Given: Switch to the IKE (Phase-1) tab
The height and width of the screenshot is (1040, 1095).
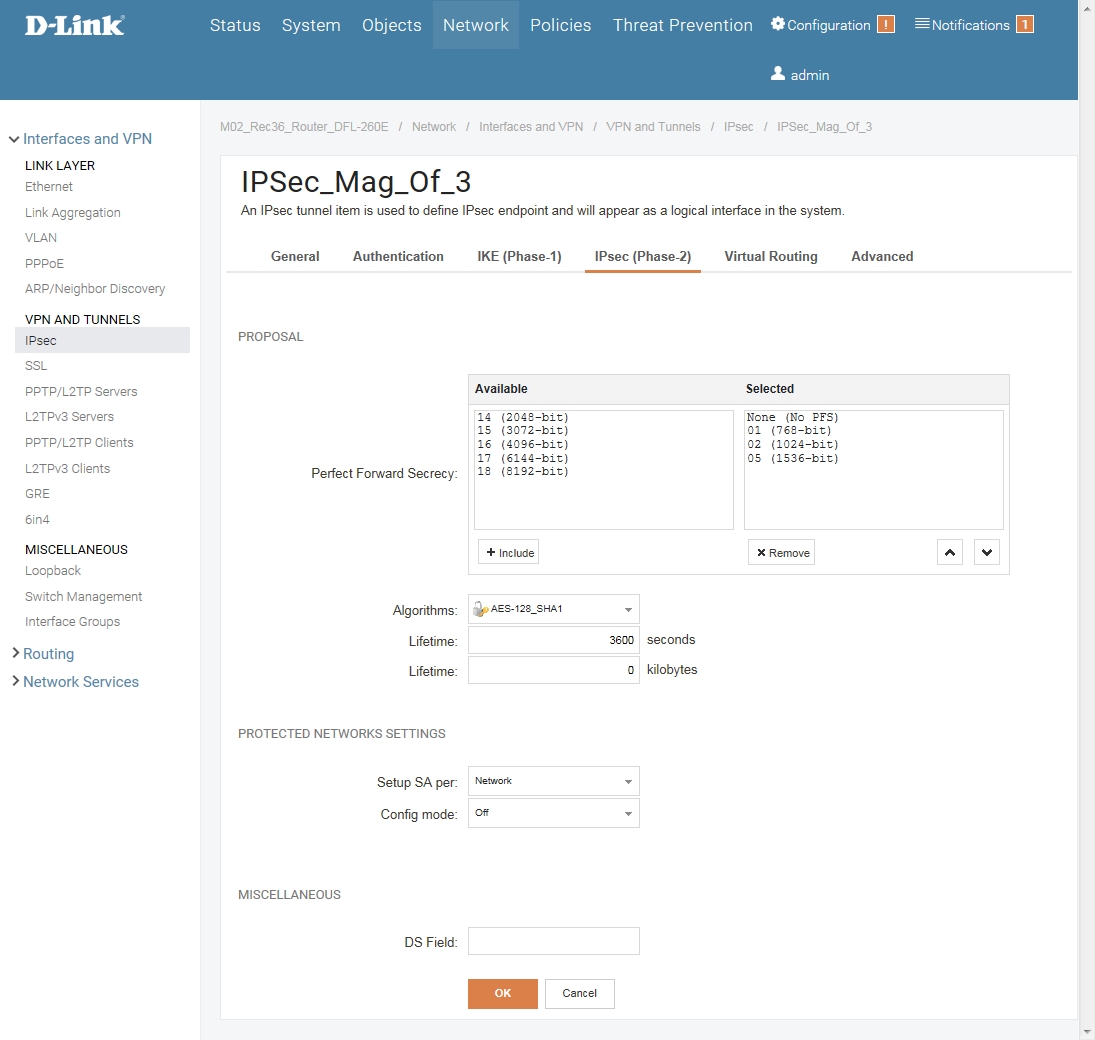Looking at the screenshot, I should pyautogui.click(x=519, y=256).
